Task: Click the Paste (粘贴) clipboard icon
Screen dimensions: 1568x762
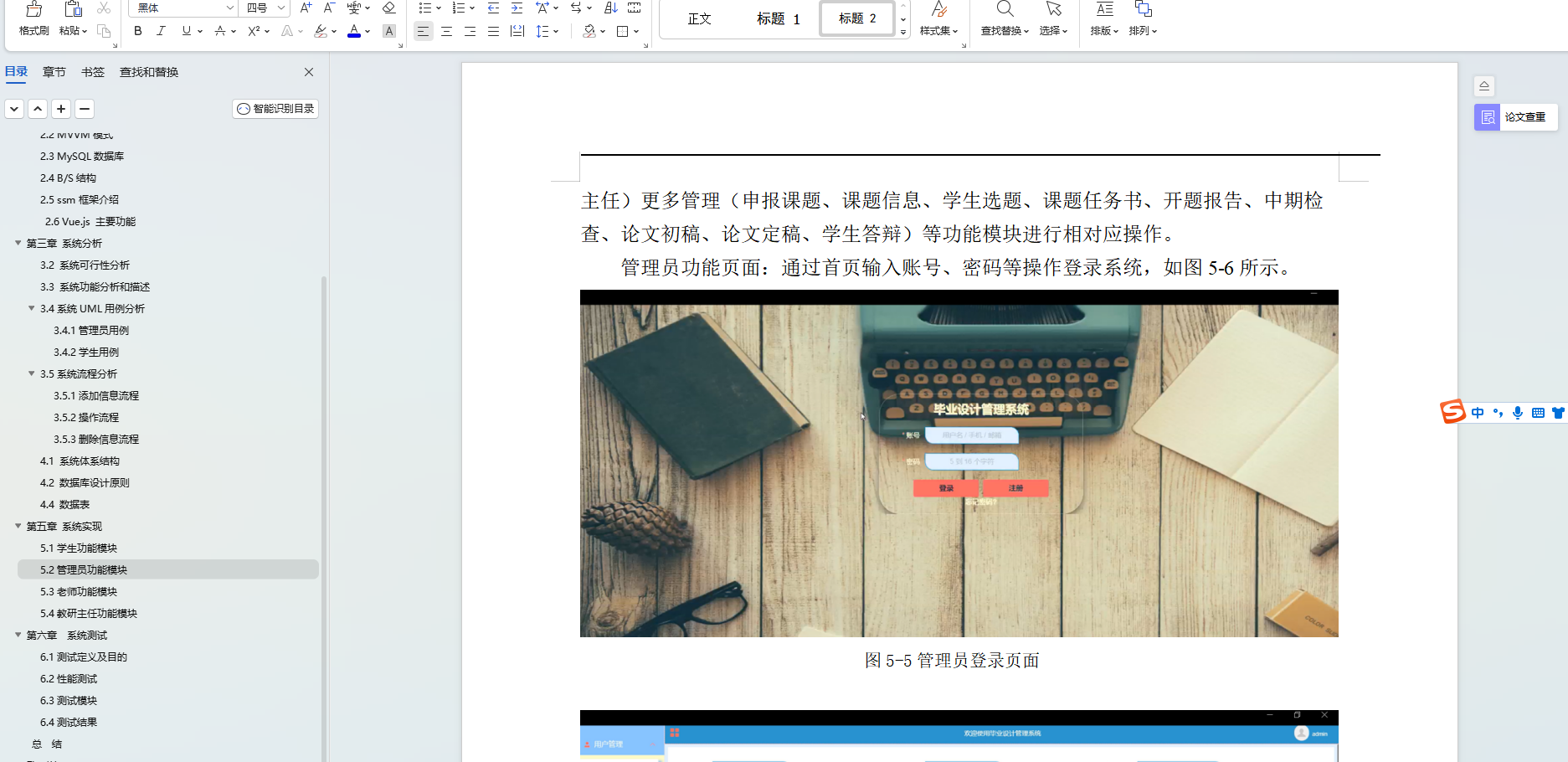Action: point(73,10)
